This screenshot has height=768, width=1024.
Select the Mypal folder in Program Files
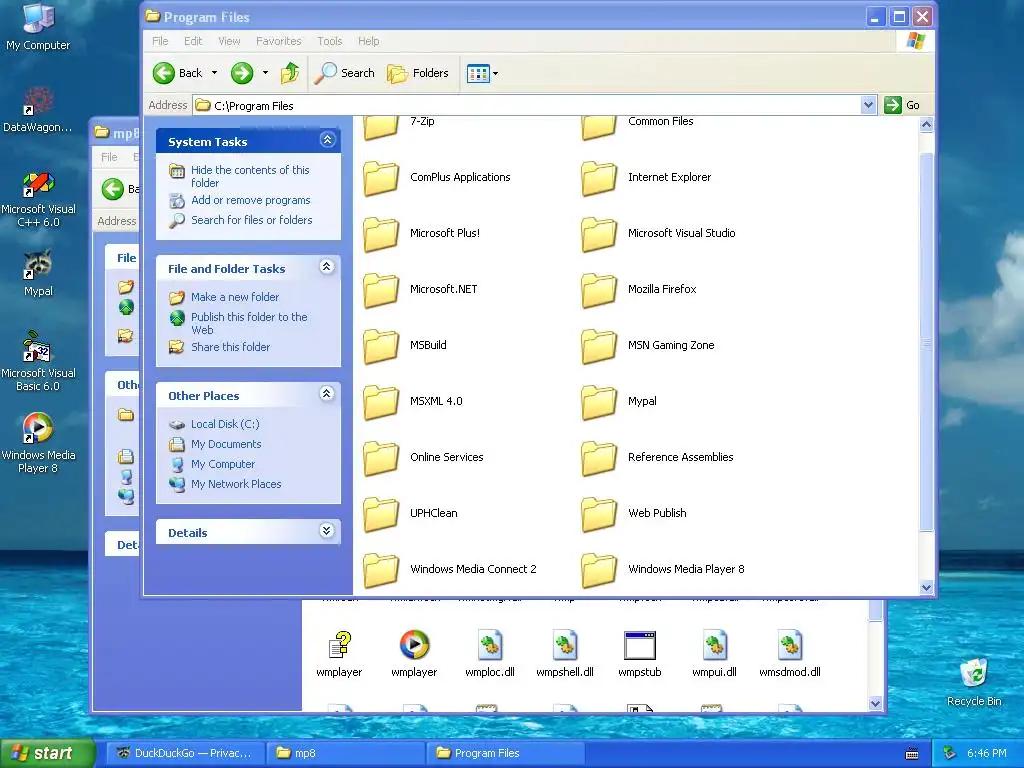pyautogui.click(x=619, y=402)
